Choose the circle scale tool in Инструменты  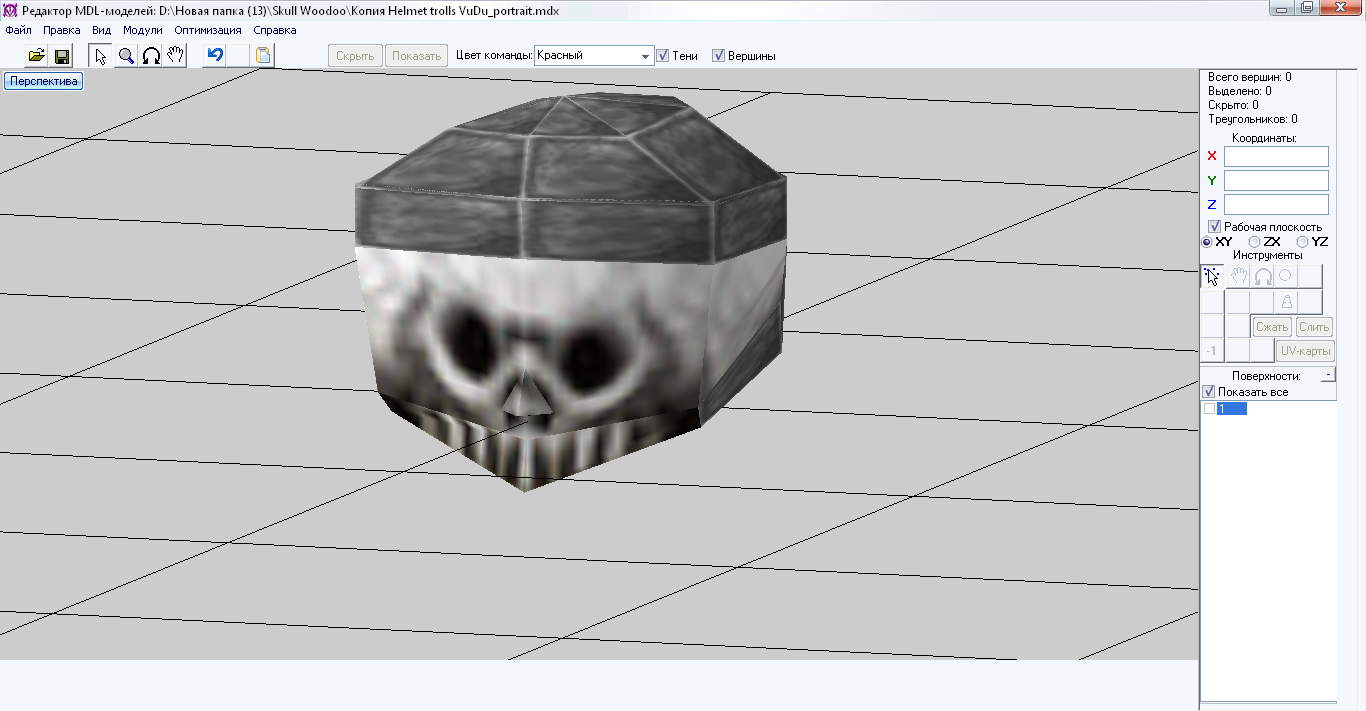(x=1286, y=276)
